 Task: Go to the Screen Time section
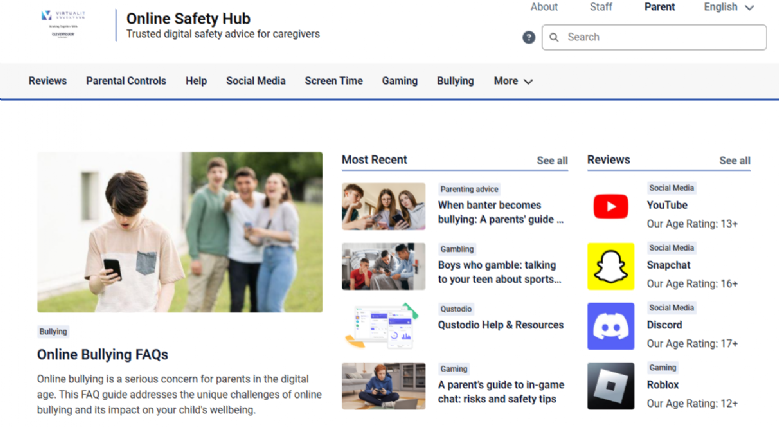(333, 81)
